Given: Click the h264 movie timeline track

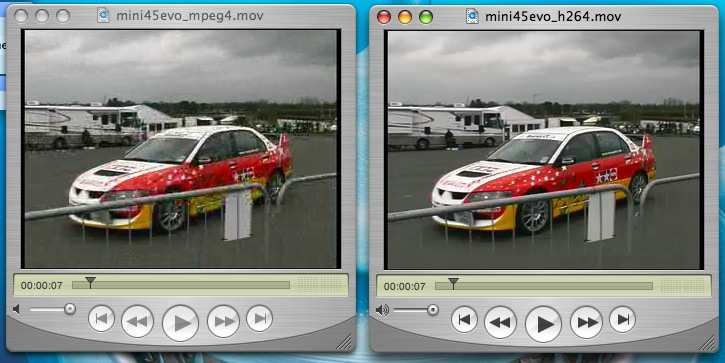Looking at the screenshot, I should tap(544, 286).
